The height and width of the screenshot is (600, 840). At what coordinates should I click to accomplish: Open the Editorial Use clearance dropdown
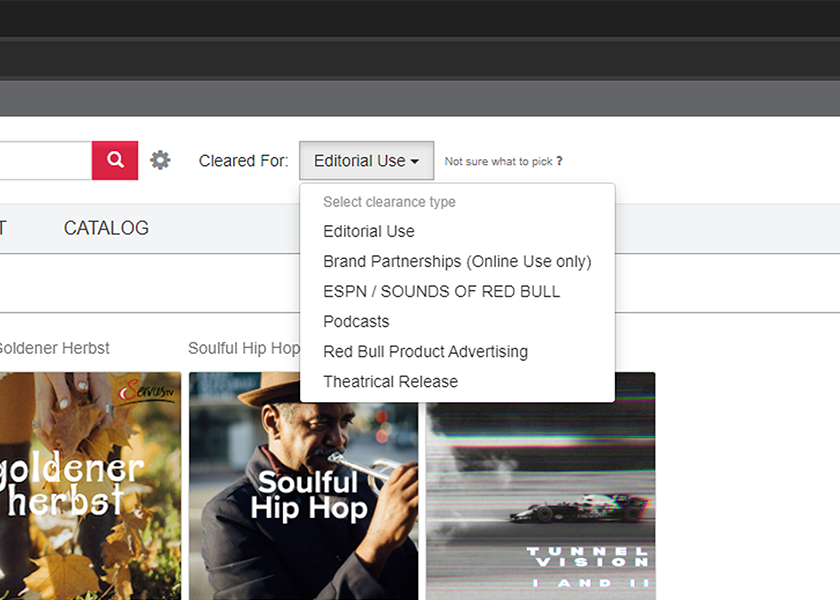[x=366, y=161]
